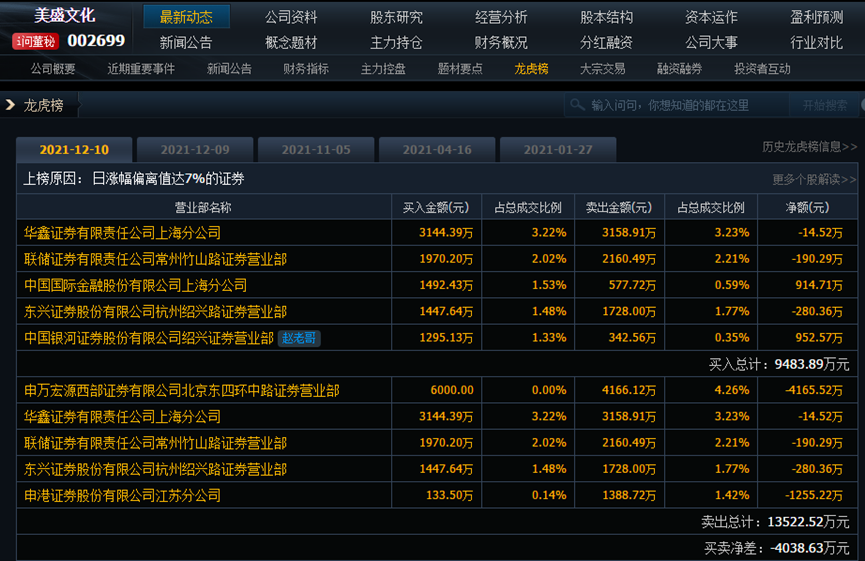Click the 龙虎榜 section arrow icon
Viewport: 865px width, 561px height.
[10, 104]
